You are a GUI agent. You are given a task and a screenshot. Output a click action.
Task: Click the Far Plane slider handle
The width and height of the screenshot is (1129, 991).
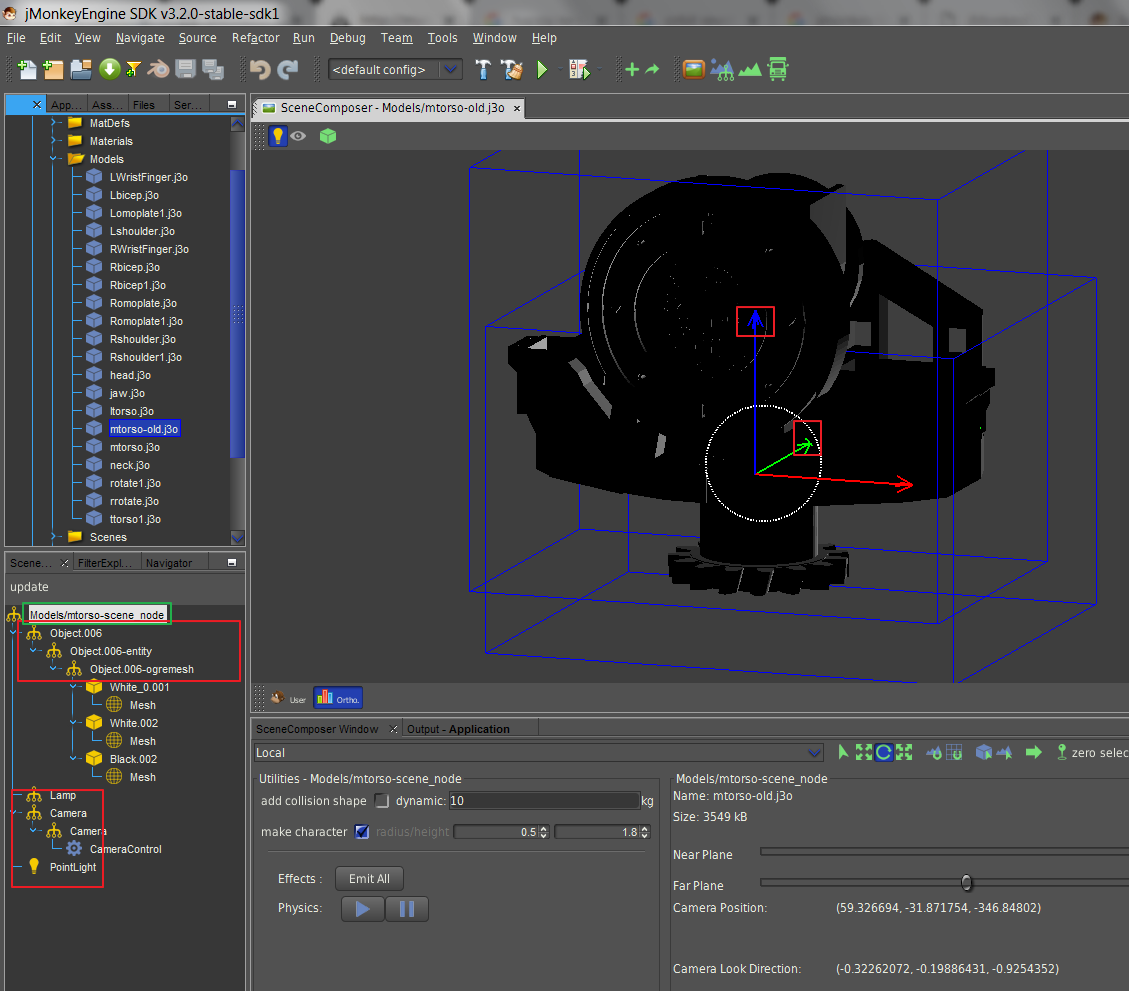pos(966,882)
